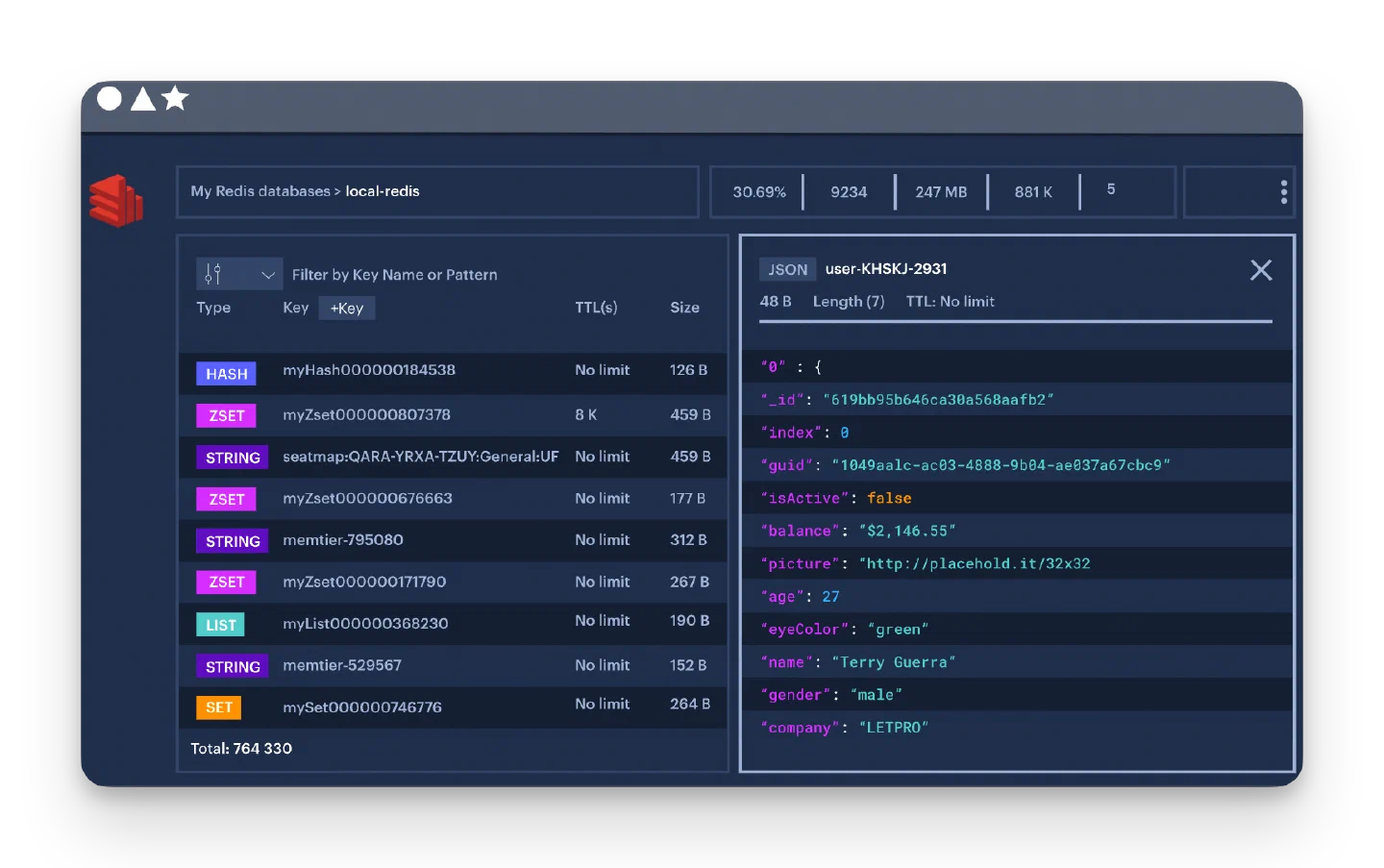Image resolution: width=1384 pixels, height=868 pixels.
Task: Click the "company" value LETPRO
Action: point(894,728)
